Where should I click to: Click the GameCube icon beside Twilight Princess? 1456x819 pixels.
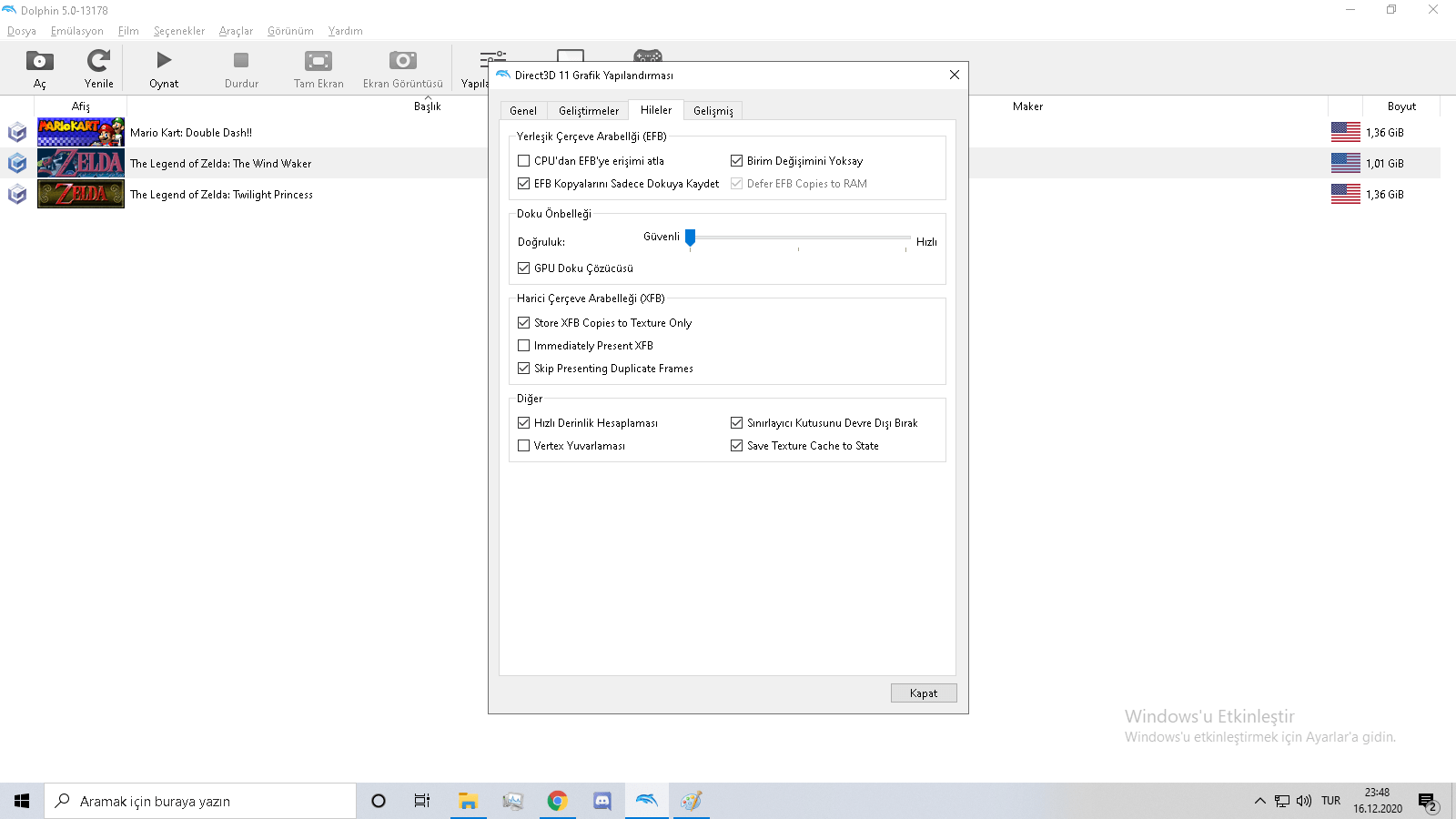pos(17,195)
